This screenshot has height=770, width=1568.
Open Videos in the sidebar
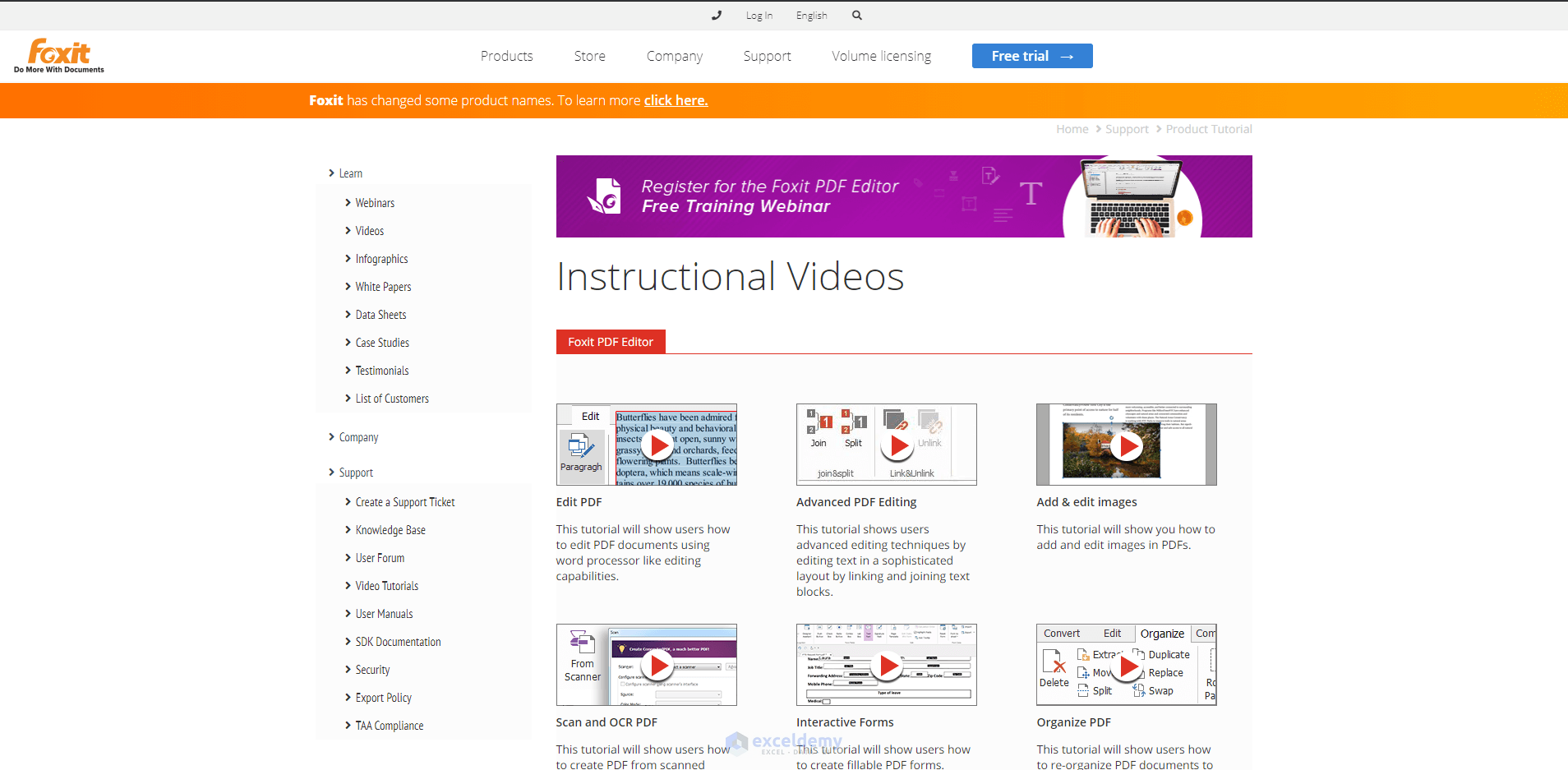370,231
